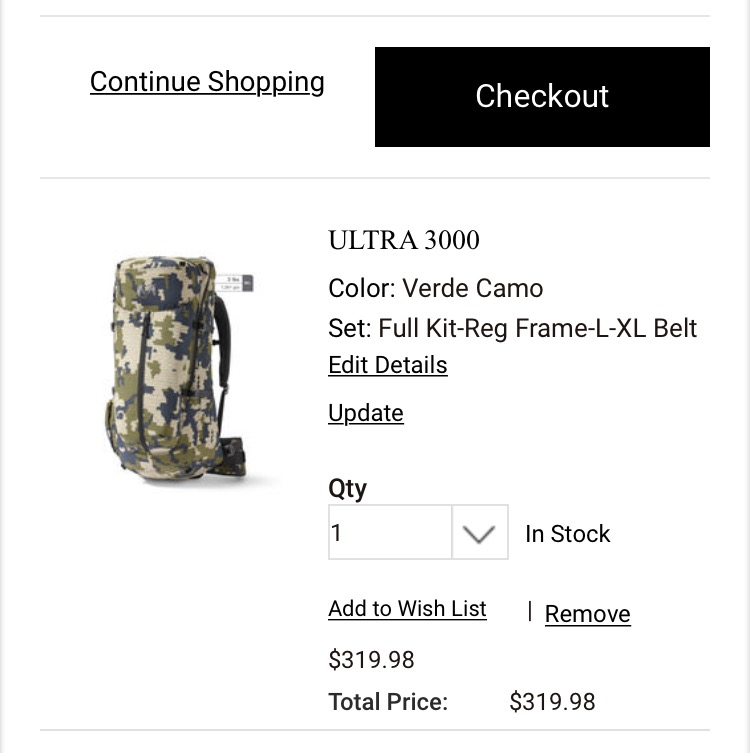The image size is (750, 753).
Task: Click the In Stock availability label
Action: [x=568, y=534]
